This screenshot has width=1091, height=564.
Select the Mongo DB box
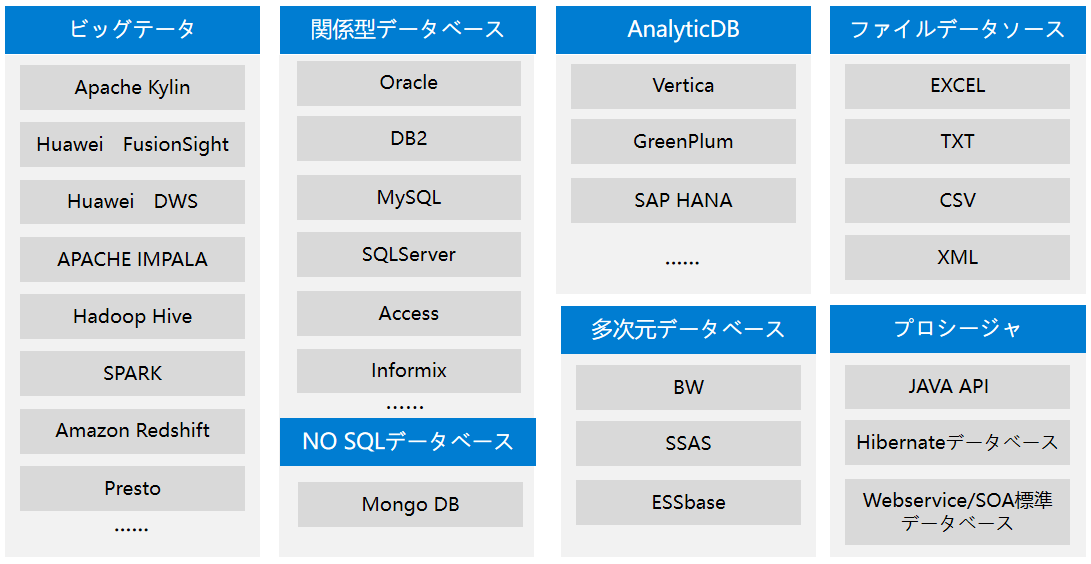(411, 504)
